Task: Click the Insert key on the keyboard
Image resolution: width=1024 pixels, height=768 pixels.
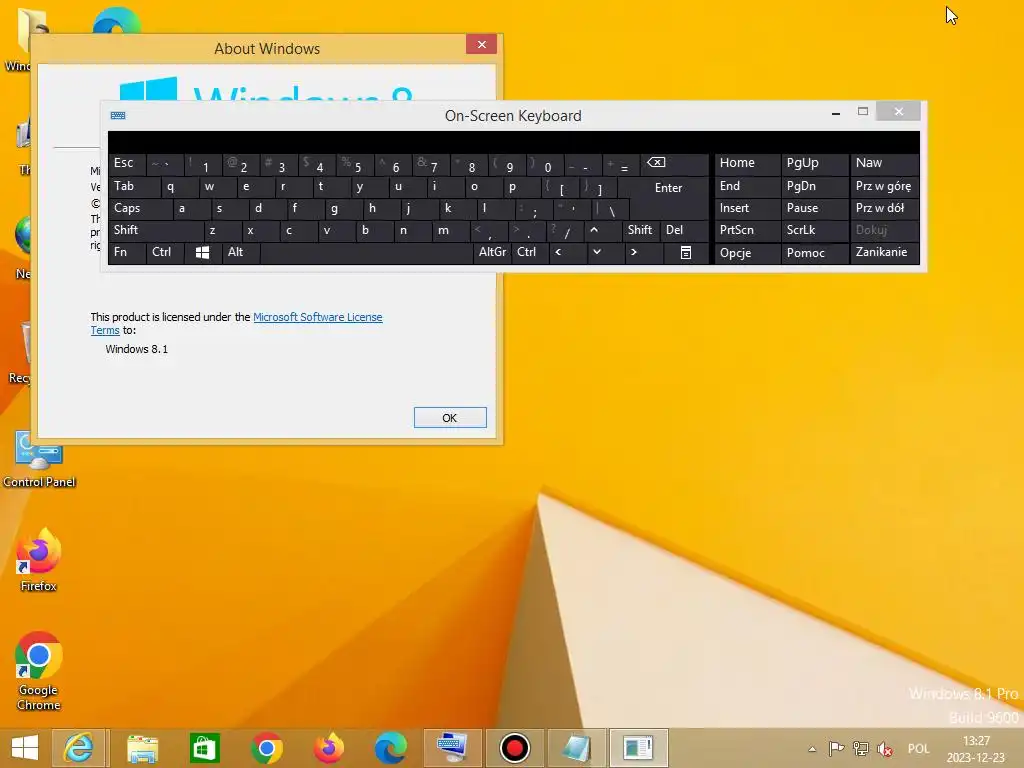Action: (x=747, y=209)
